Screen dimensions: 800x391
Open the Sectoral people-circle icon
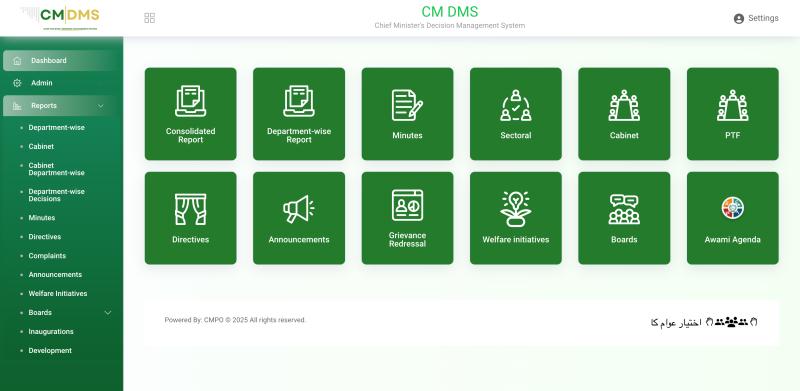516,105
